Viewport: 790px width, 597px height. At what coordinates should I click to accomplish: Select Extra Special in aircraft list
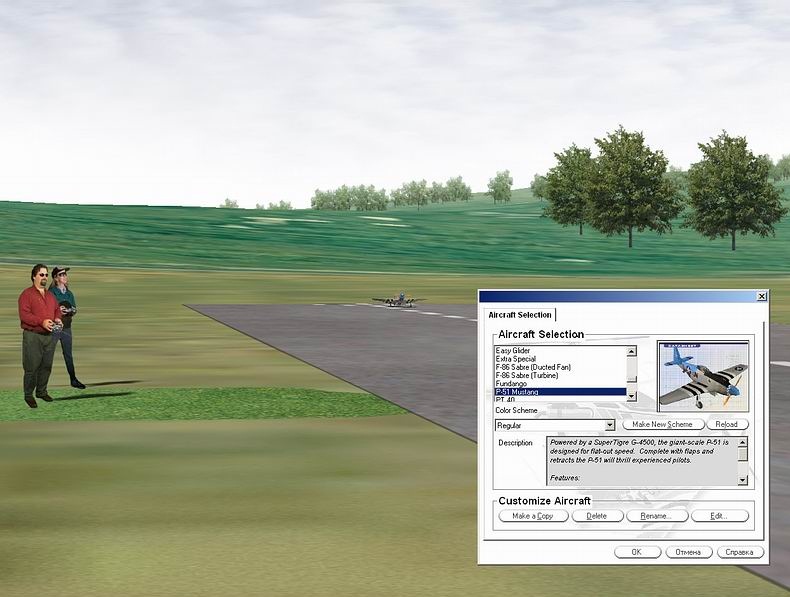[560, 359]
